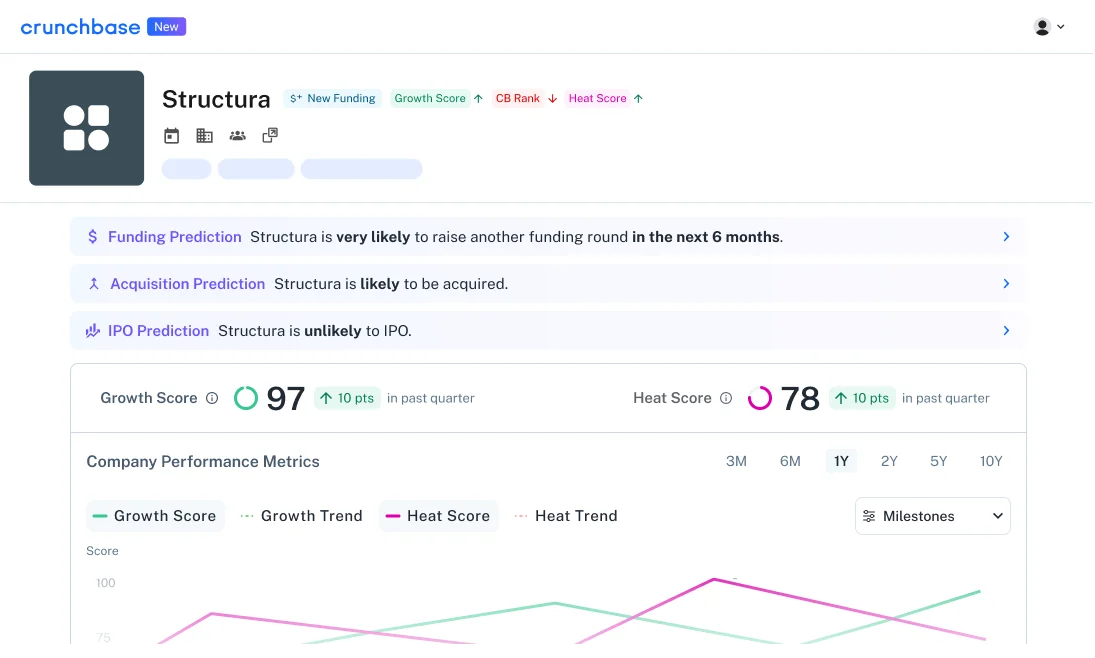
Task: Open the Acquisition Prediction link
Action: 188,284
